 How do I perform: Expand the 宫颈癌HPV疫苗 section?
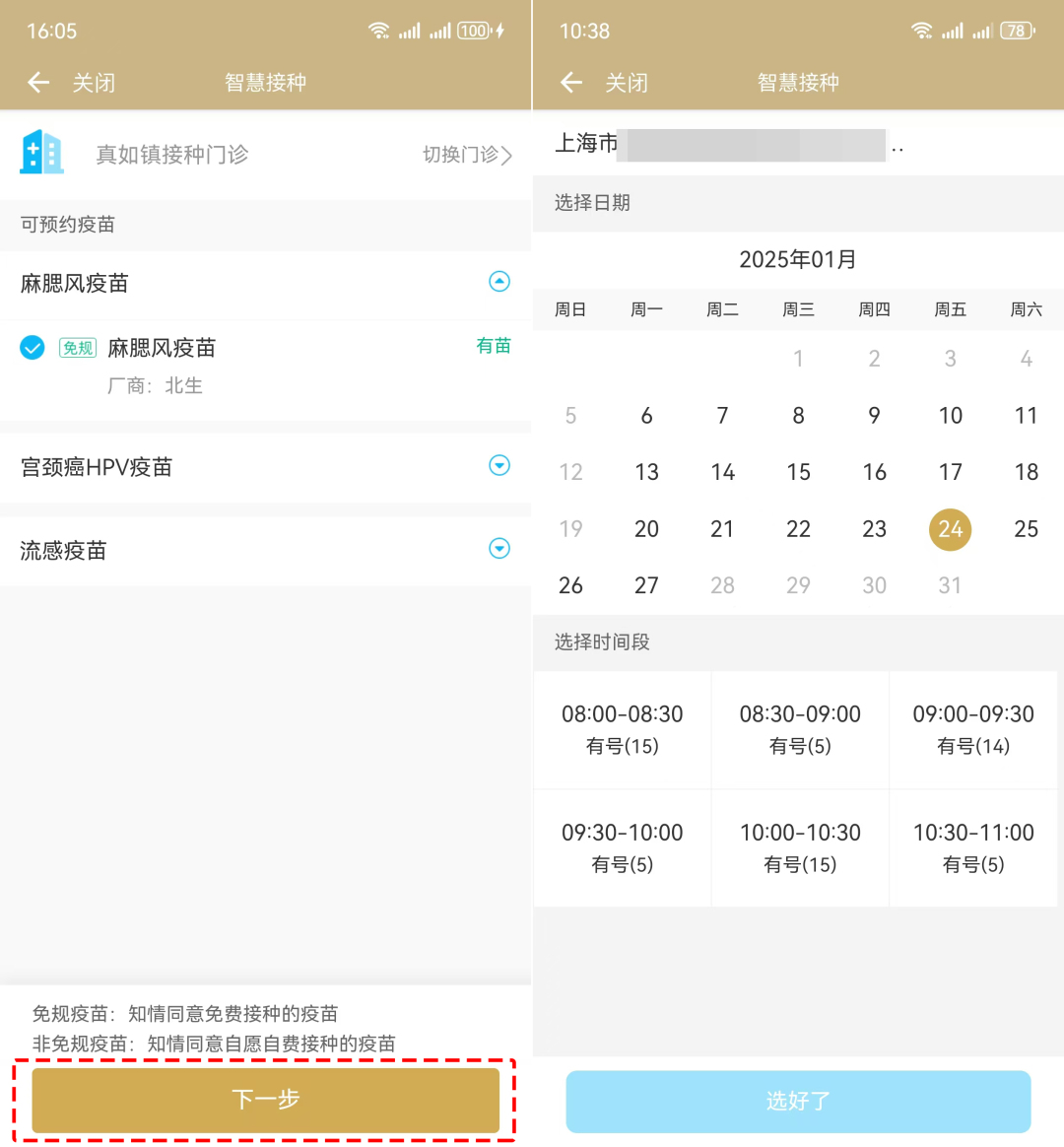click(x=499, y=465)
